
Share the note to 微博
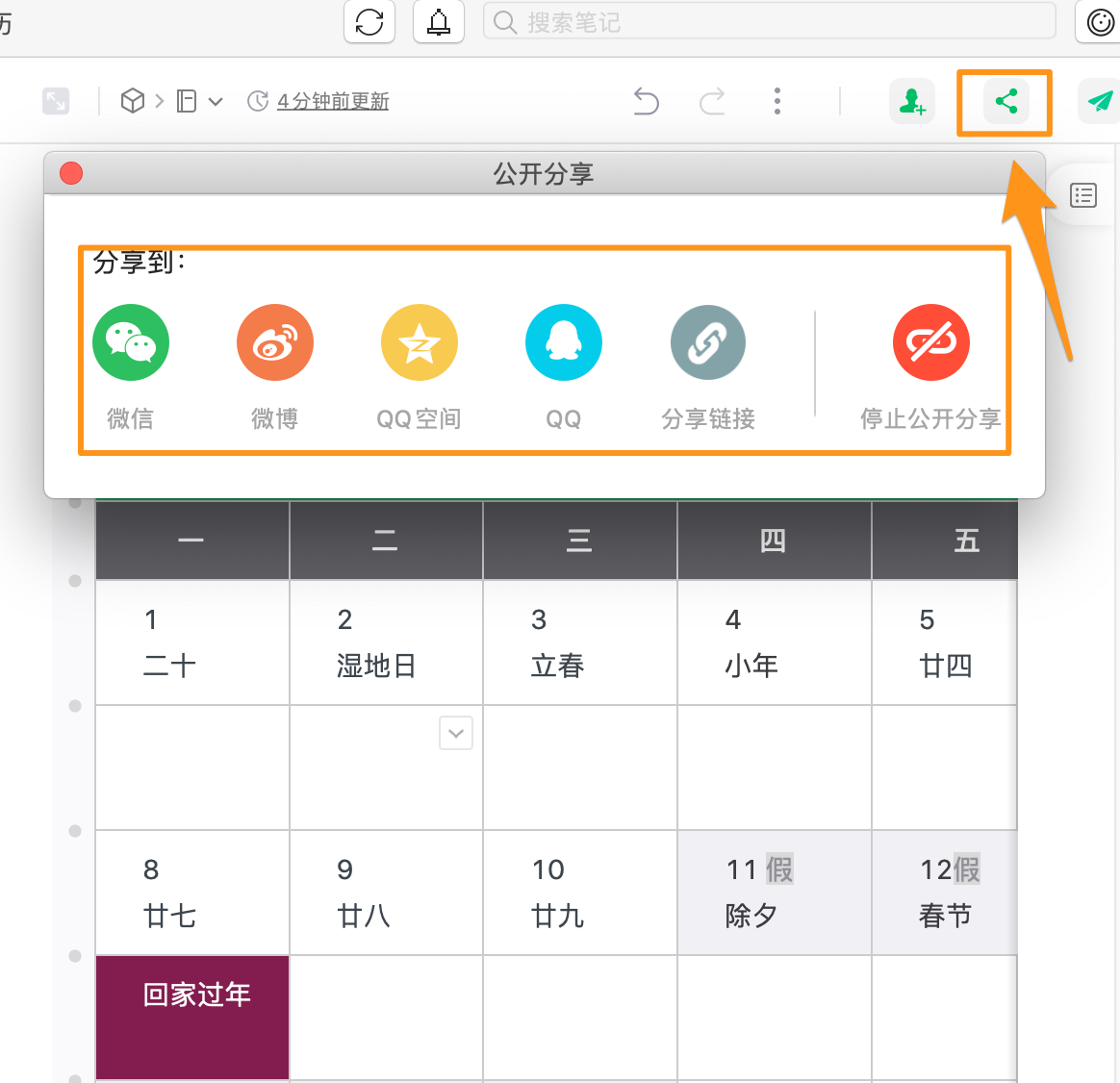click(275, 342)
